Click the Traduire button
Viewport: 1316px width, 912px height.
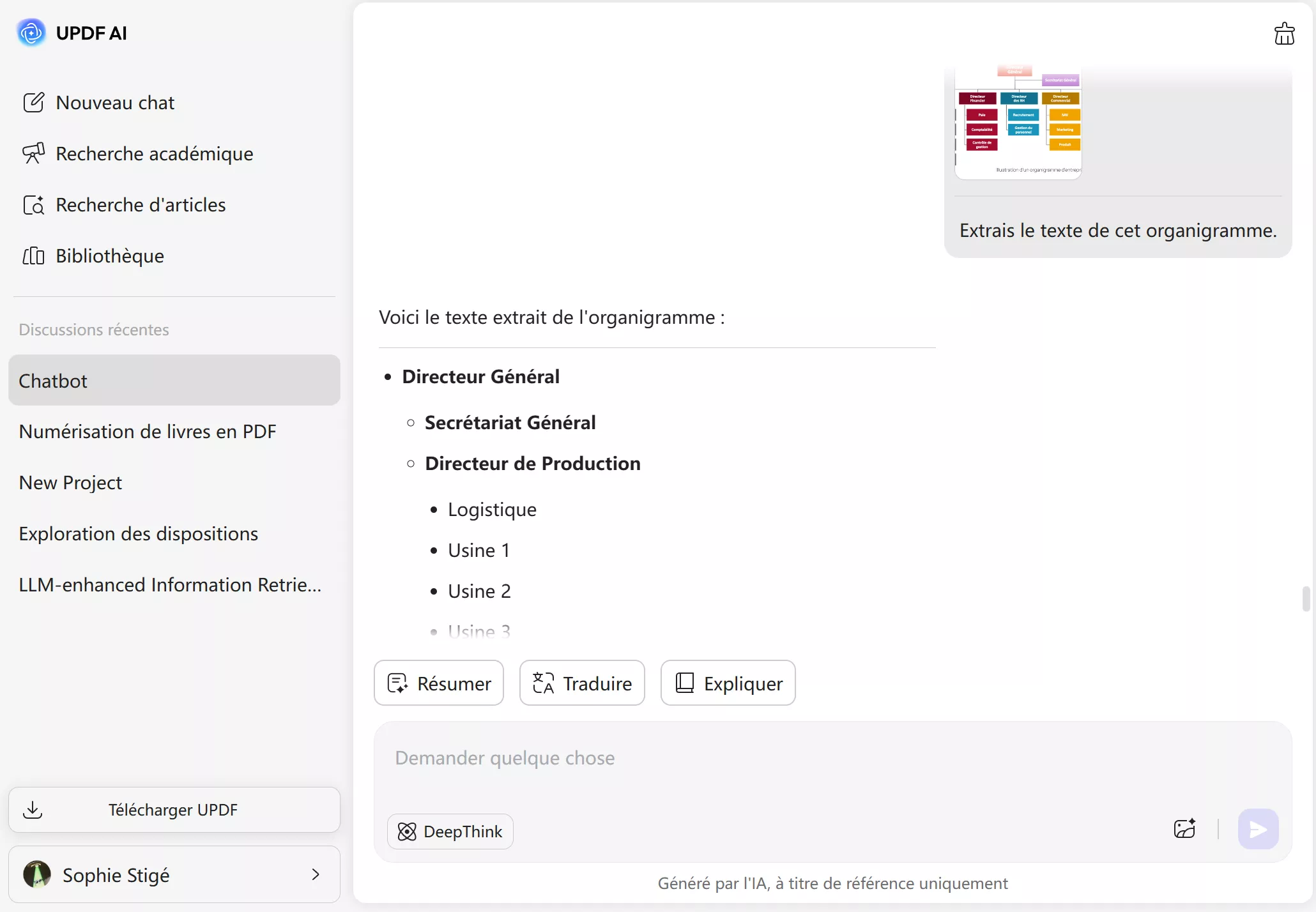tap(581, 683)
